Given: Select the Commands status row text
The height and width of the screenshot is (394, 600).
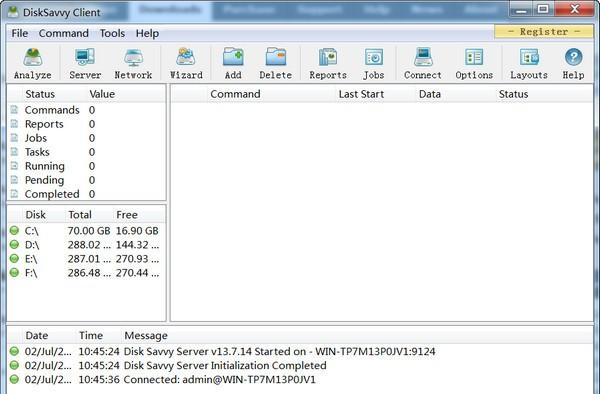Looking at the screenshot, I should pos(52,110).
